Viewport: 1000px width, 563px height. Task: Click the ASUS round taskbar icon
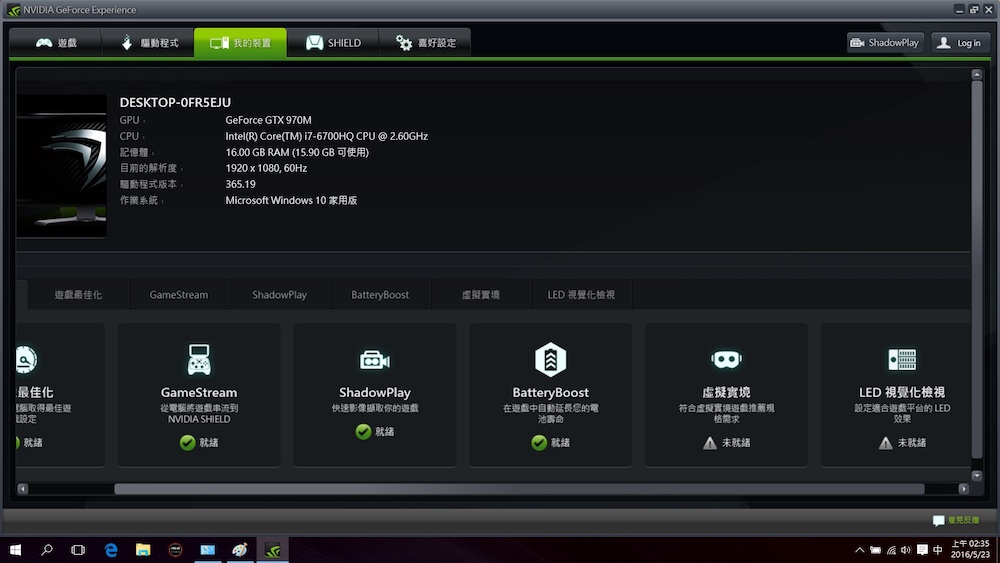coord(175,550)
